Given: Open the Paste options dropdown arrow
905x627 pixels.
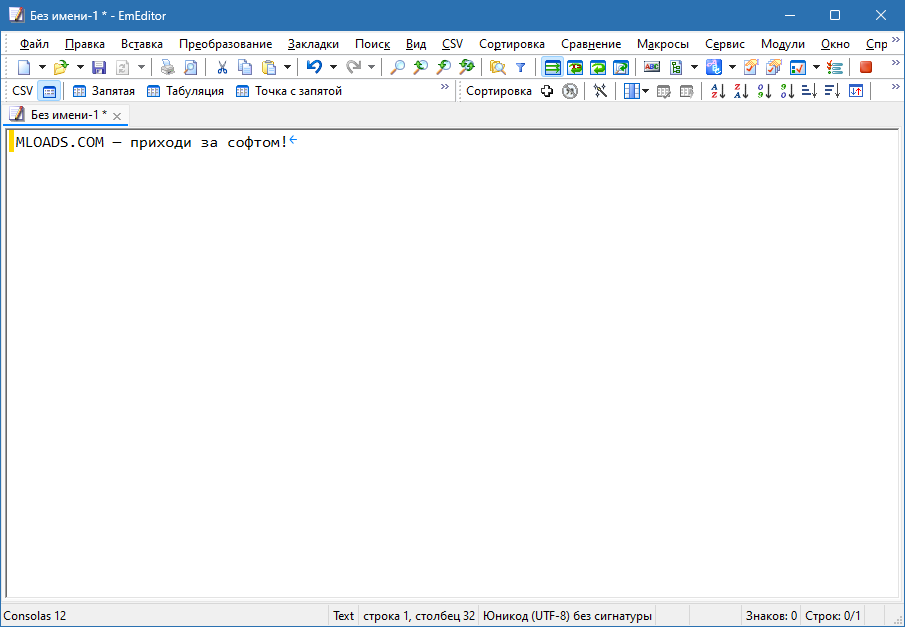Looking at the screenshot, I should pyautogui.click(x=287, y=68).
